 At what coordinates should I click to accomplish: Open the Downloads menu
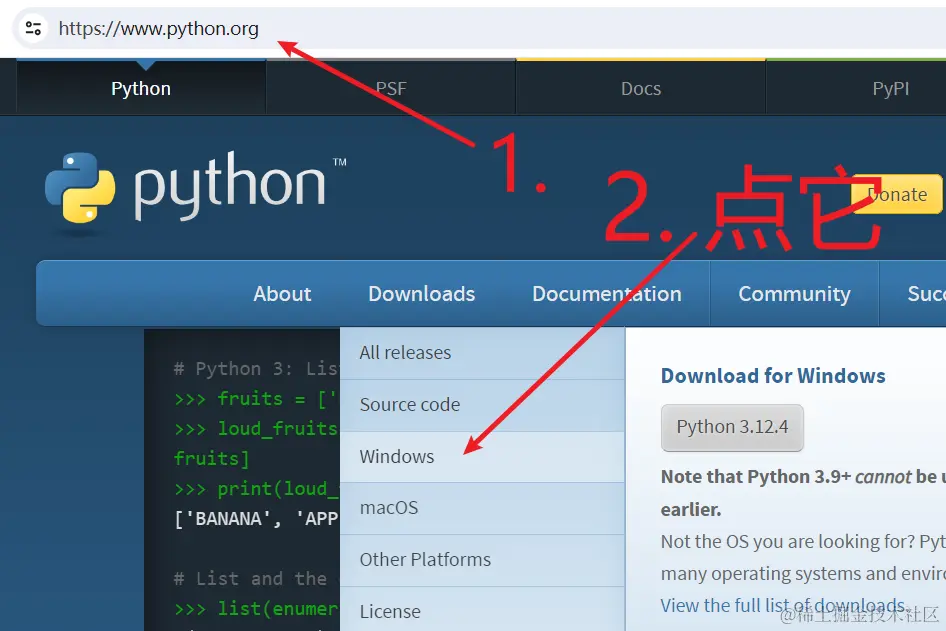(x=422, y=294)
